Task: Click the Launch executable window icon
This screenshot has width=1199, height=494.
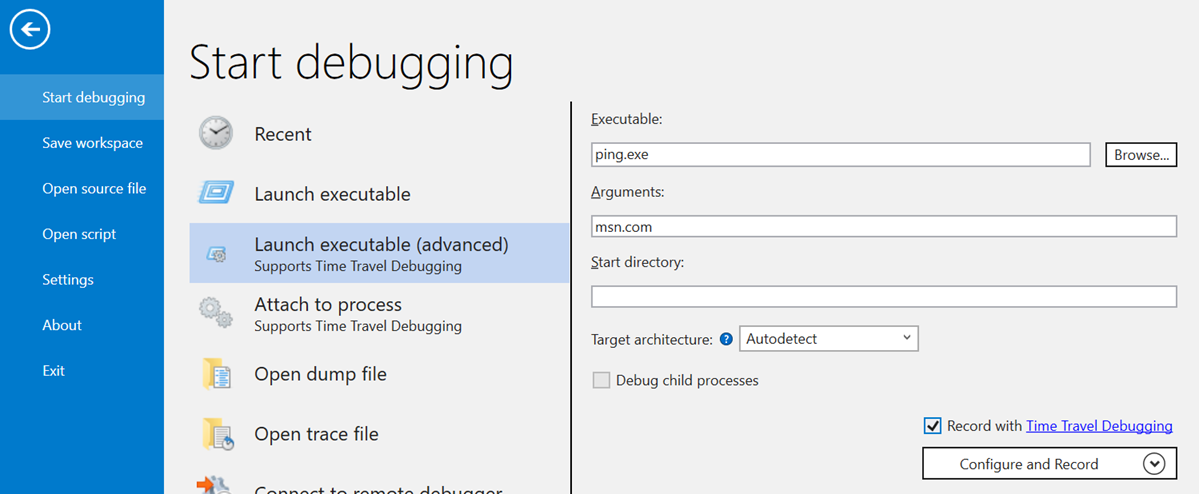Action: pyautogui.click(x=216, y=193)
